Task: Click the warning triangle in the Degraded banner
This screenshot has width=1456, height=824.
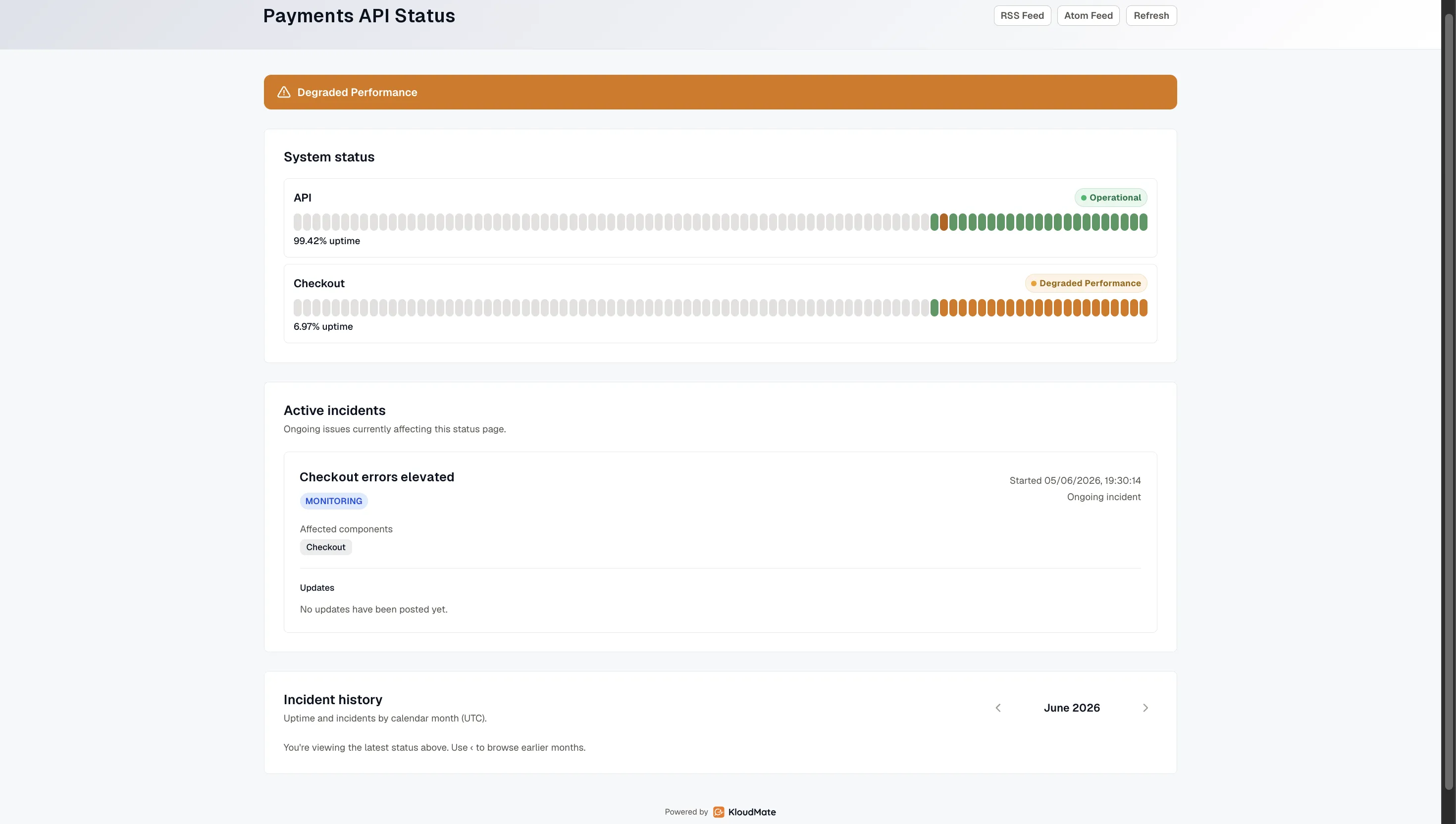Action: click(283, 92)
